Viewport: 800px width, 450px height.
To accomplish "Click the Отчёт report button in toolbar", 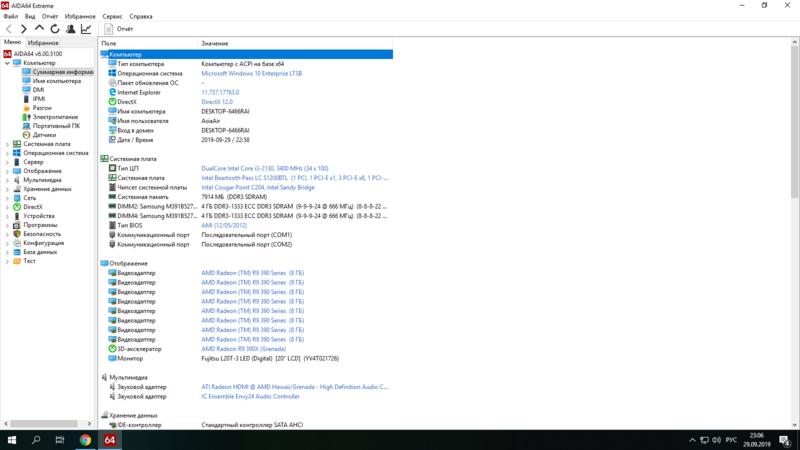I will click(x=119, y=29).
